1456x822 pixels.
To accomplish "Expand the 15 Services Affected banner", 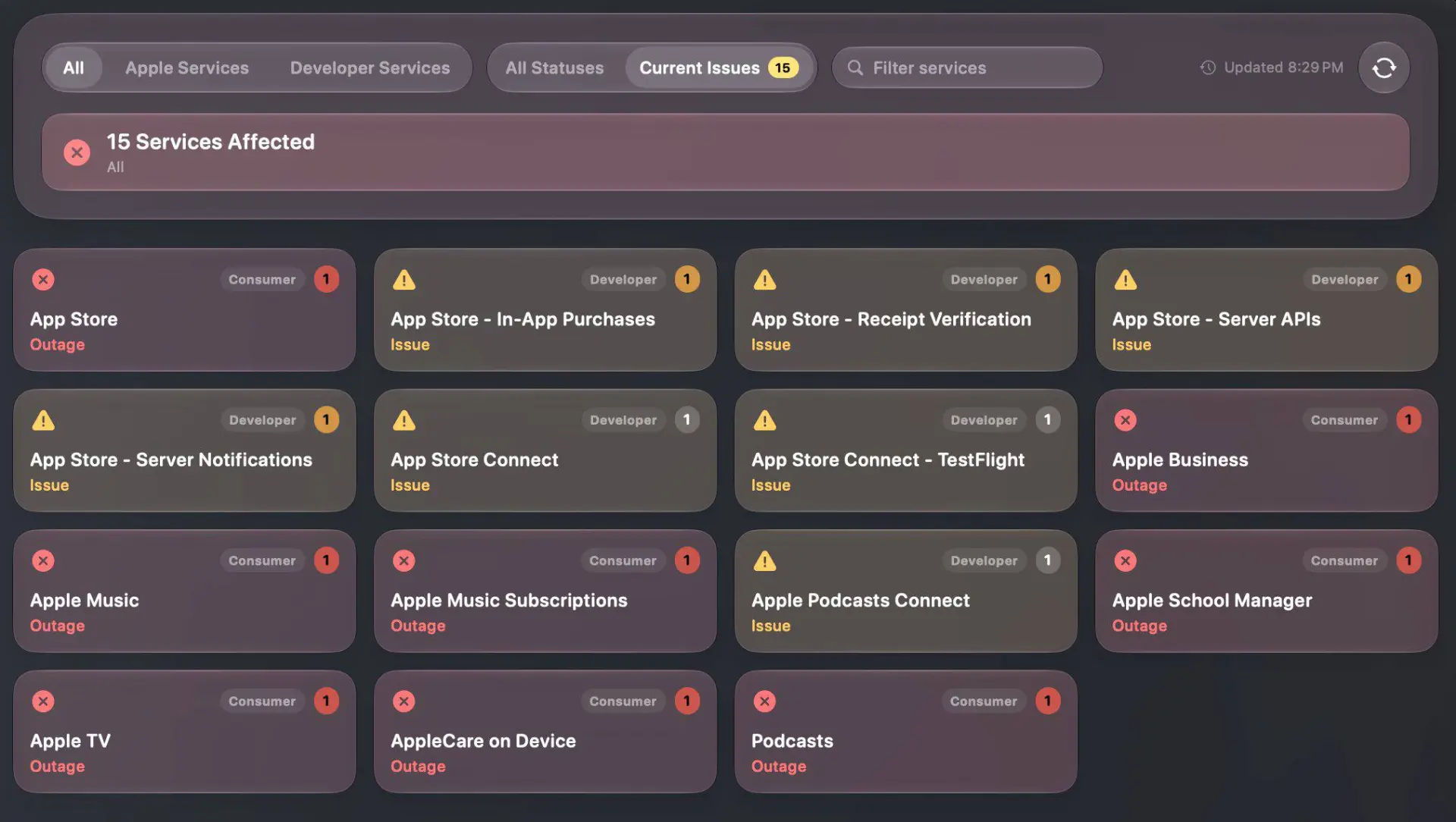I will click(x=726, y=152).
